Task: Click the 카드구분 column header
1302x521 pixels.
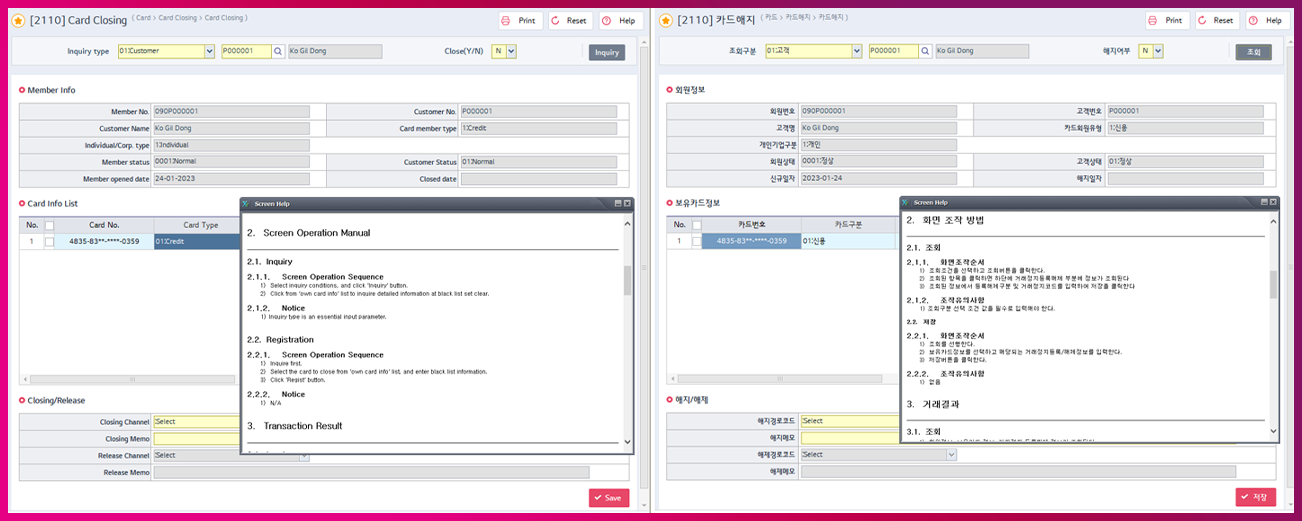Action: click(x=848, y=225)
